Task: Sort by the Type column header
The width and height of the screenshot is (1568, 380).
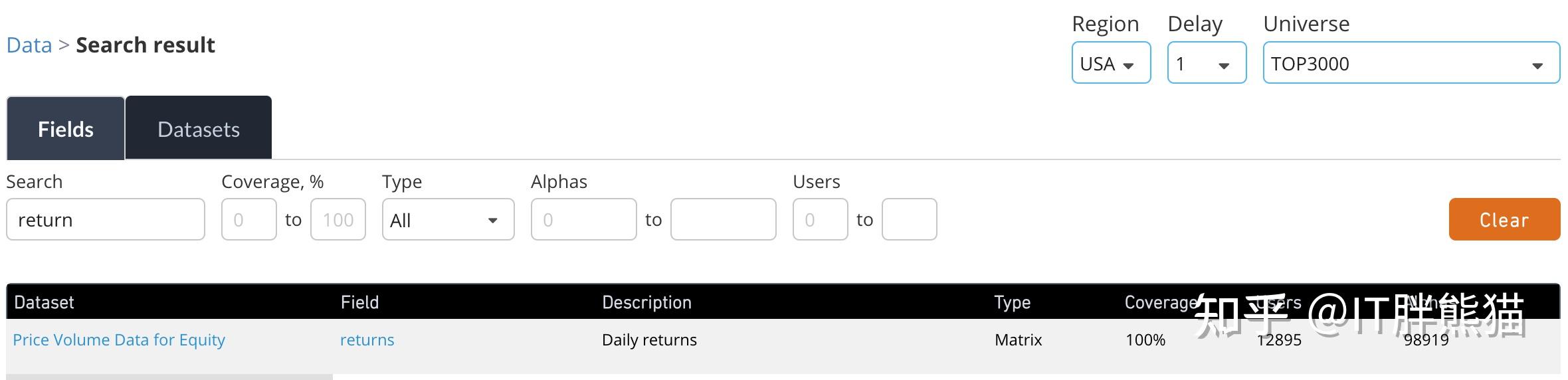Action: tap(1012, 303)
